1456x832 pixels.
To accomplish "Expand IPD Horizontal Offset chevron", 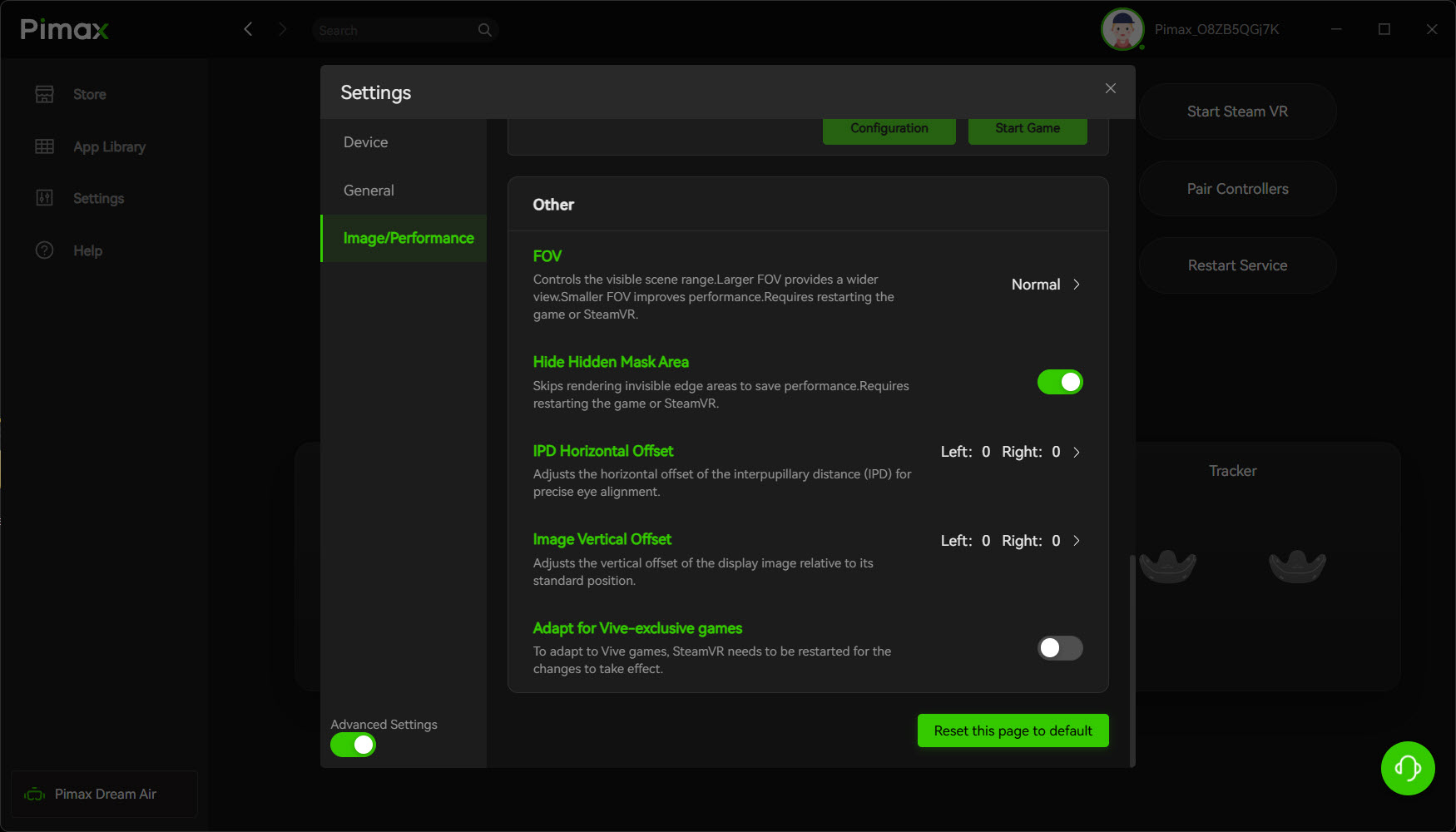I will (1077, 452).
